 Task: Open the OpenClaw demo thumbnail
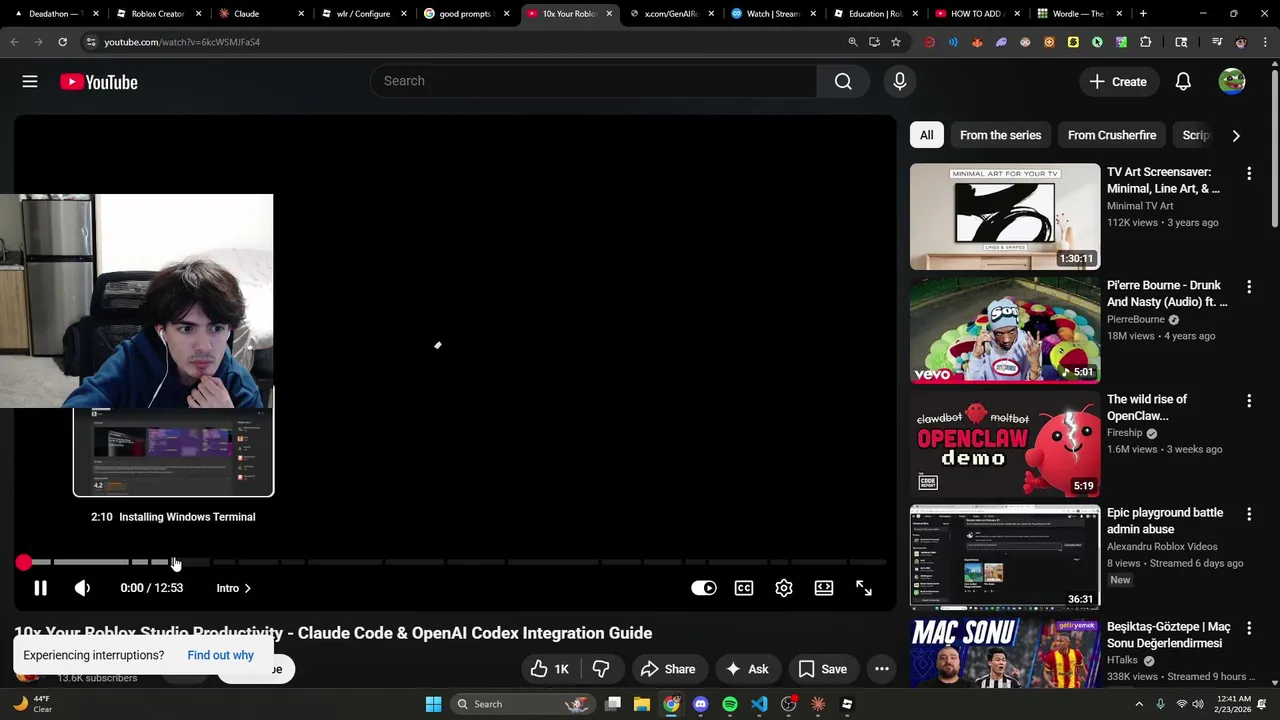1005,444
